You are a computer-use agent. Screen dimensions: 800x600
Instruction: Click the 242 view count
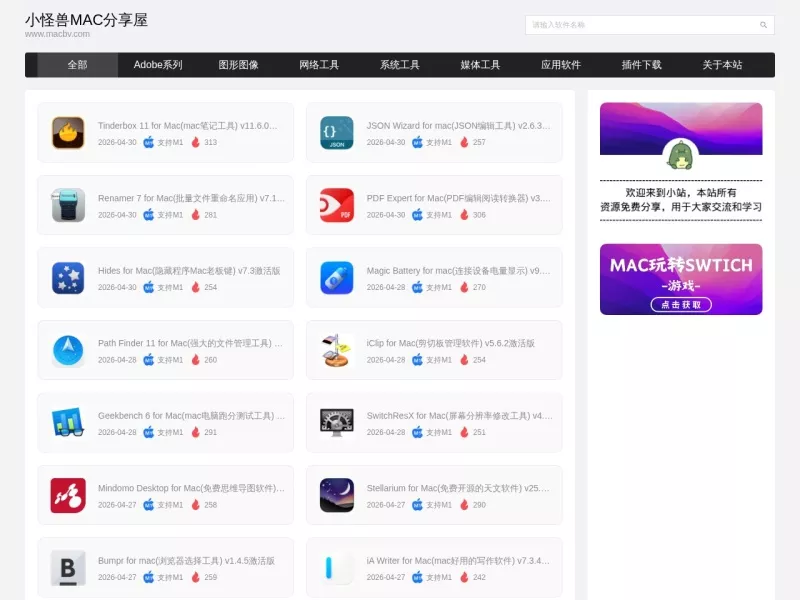[x=479, y=577]
